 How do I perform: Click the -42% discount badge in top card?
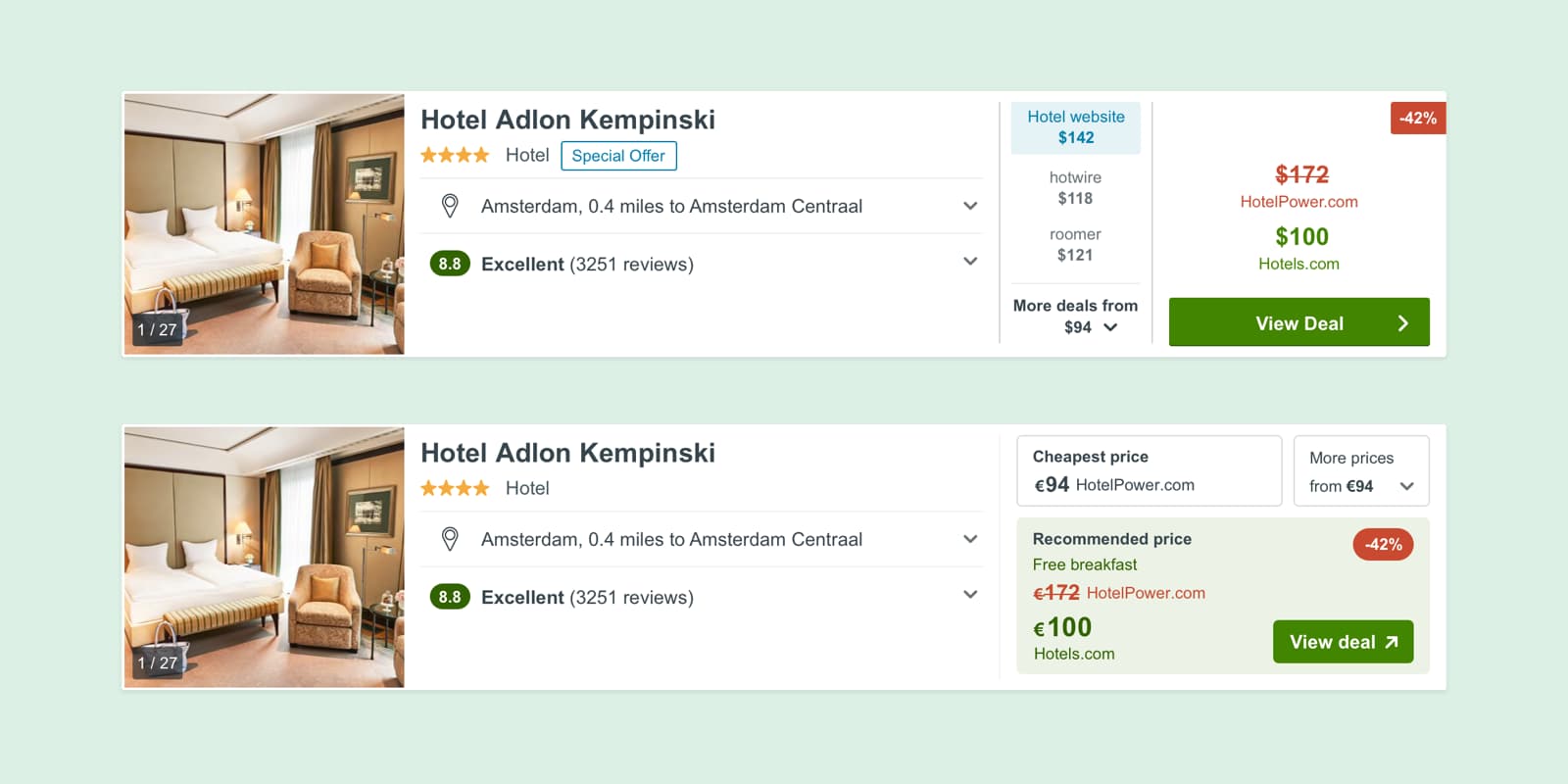1417,118
